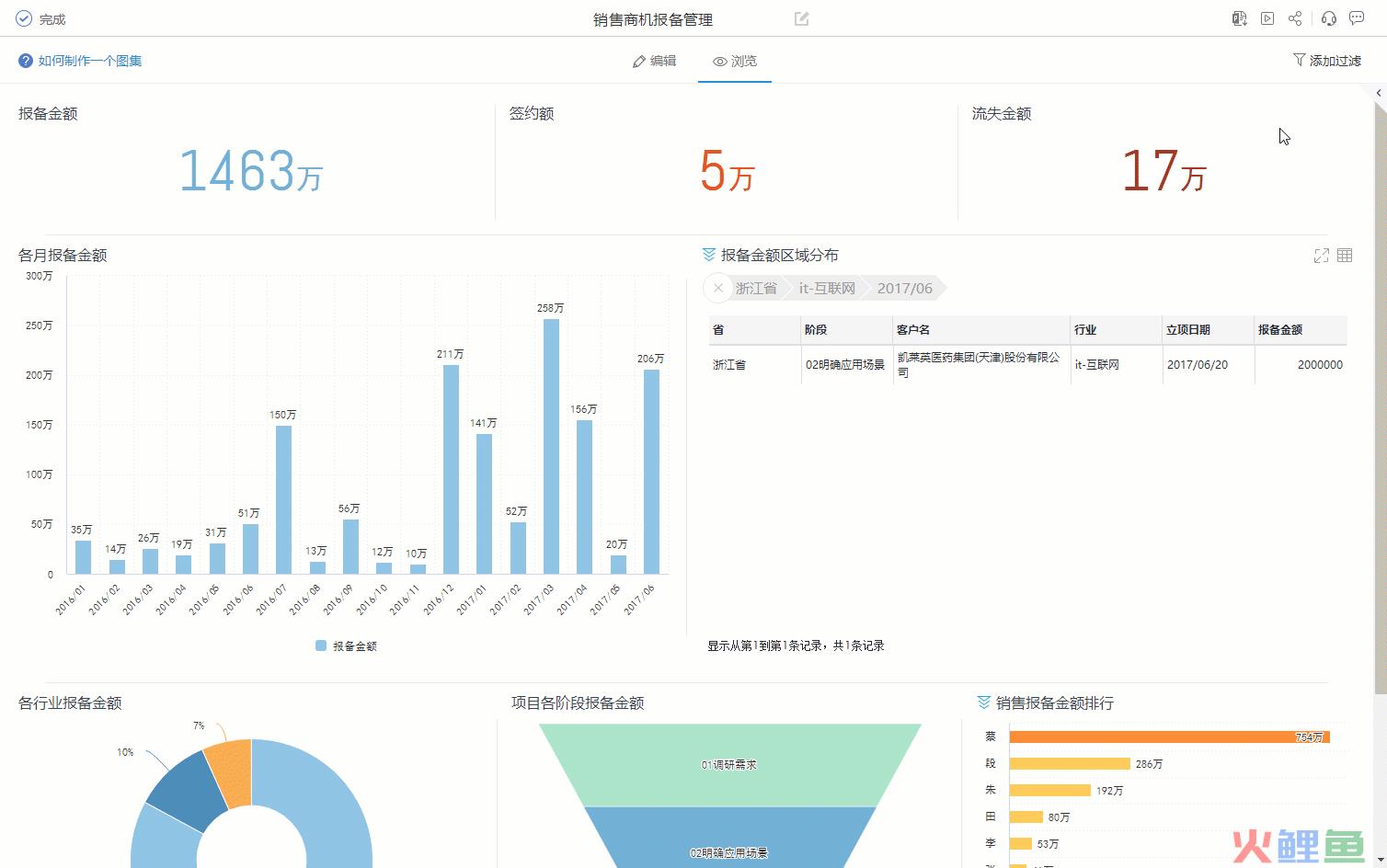
Task: Click the edit title pencil icon
Action: [802, 18]
